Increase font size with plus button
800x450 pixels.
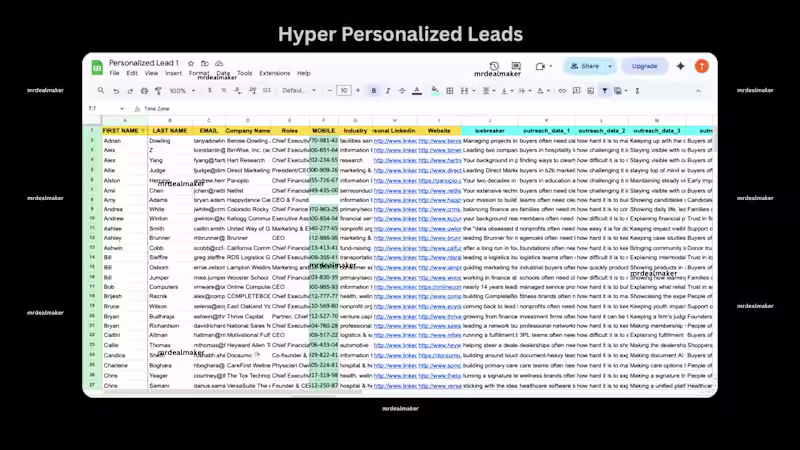tap(358, 90)
